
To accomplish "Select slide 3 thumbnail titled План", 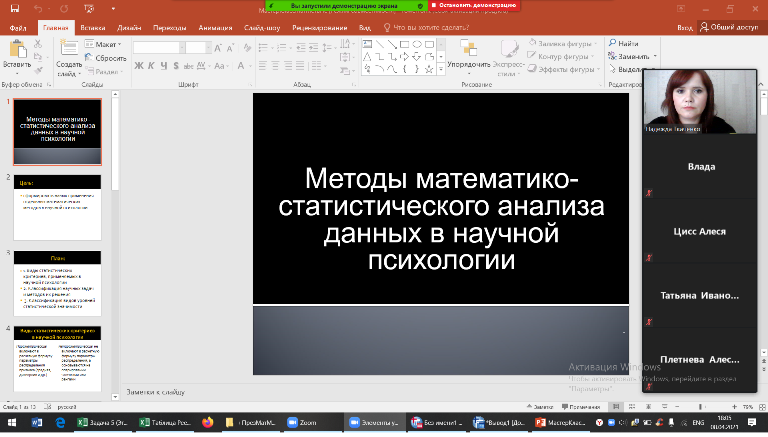I will click(57, 282).
